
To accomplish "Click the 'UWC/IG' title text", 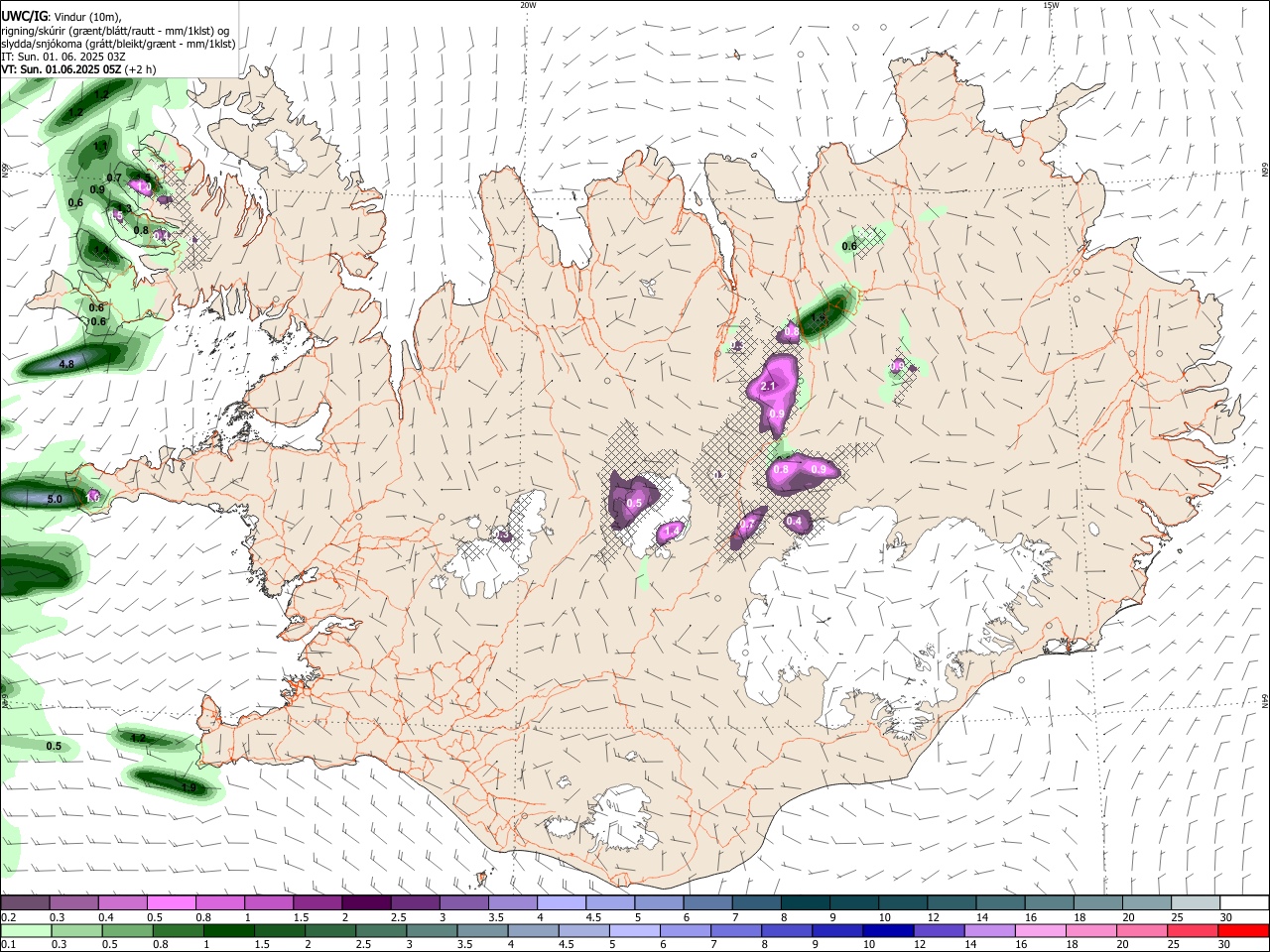I will [x=24, y=16].
